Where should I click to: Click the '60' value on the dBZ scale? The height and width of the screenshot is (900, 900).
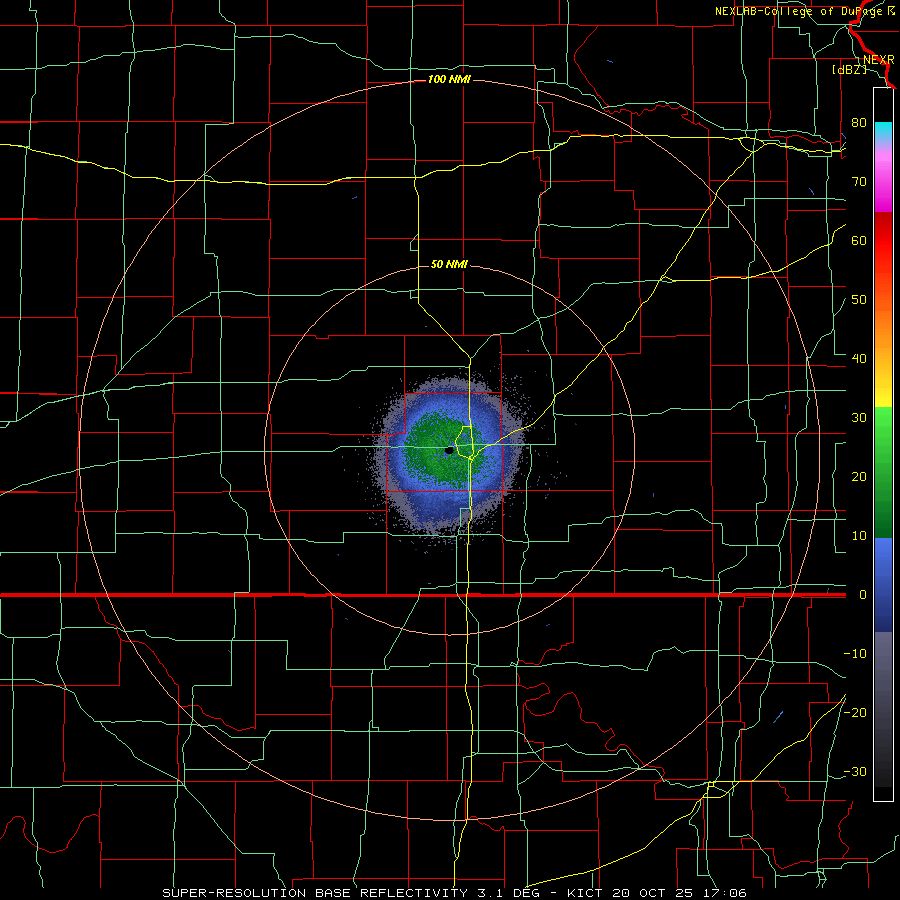[859, 240]
